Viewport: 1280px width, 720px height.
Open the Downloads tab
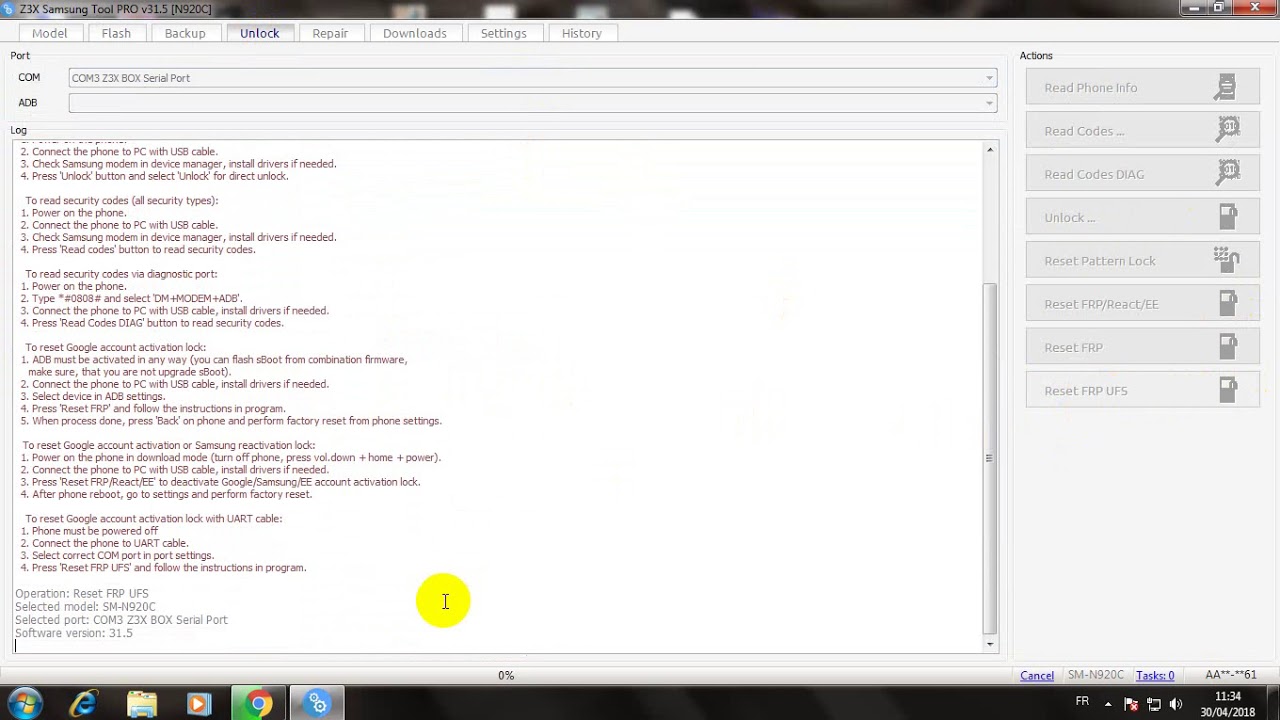click(415, 33)
